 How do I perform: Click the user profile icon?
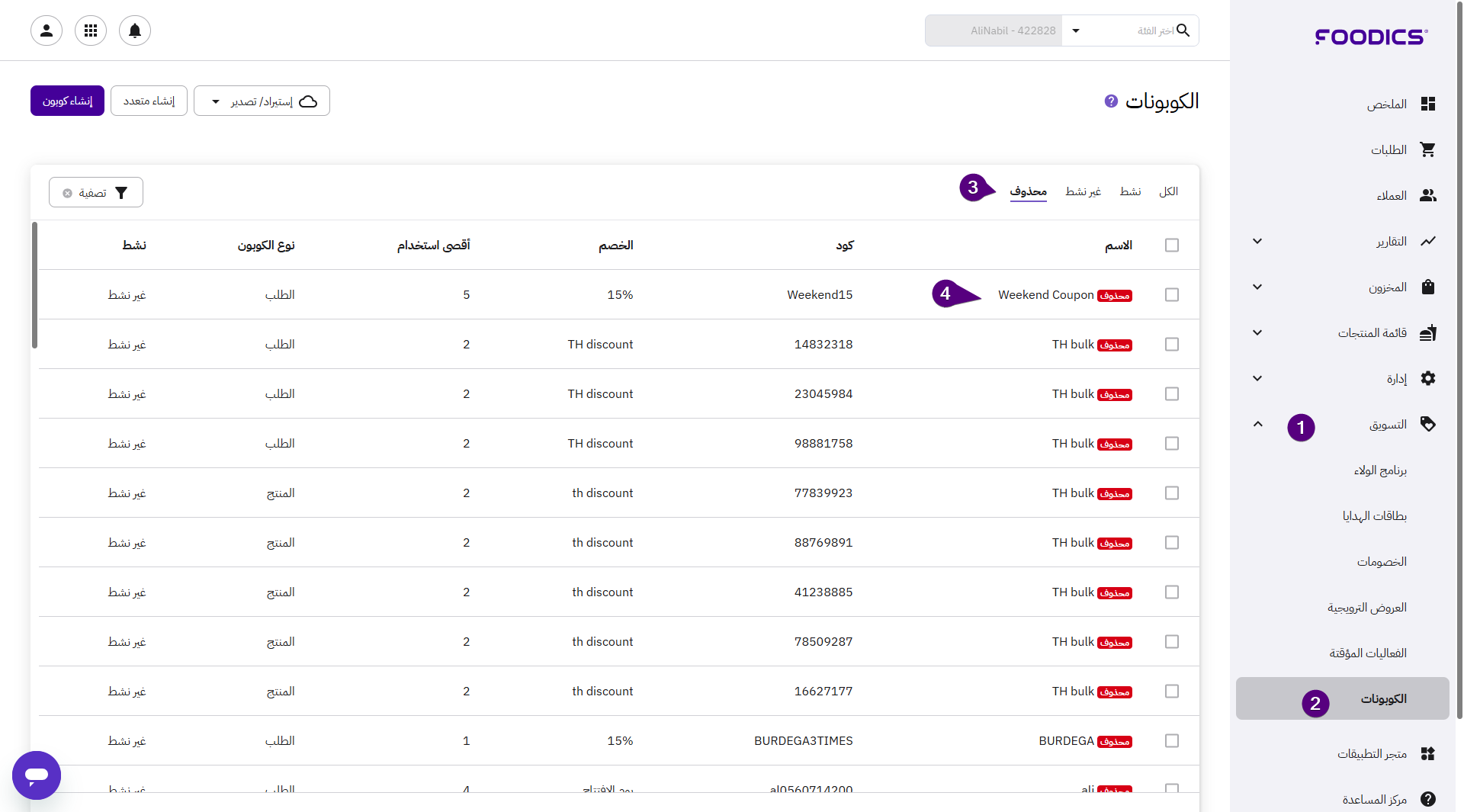47,30
